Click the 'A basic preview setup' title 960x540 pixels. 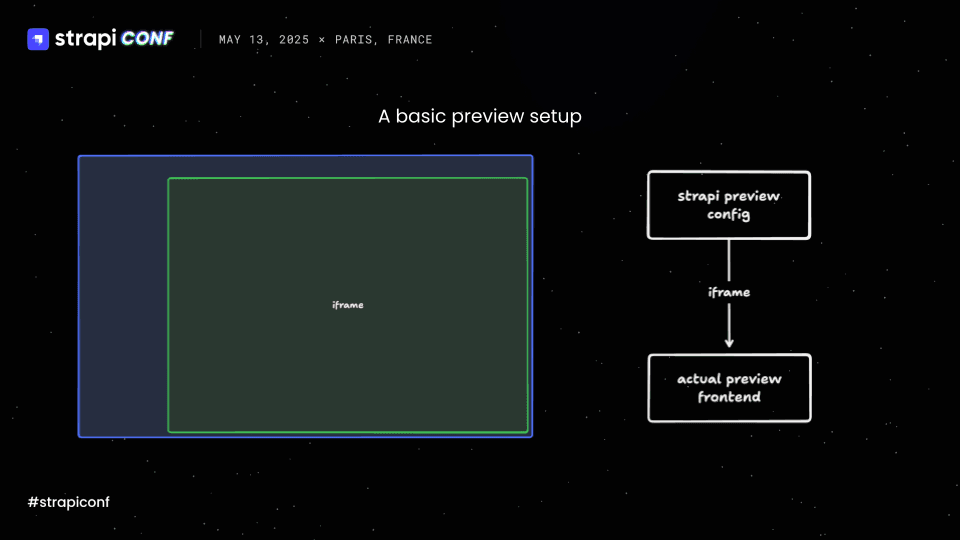tap(479, 116)
